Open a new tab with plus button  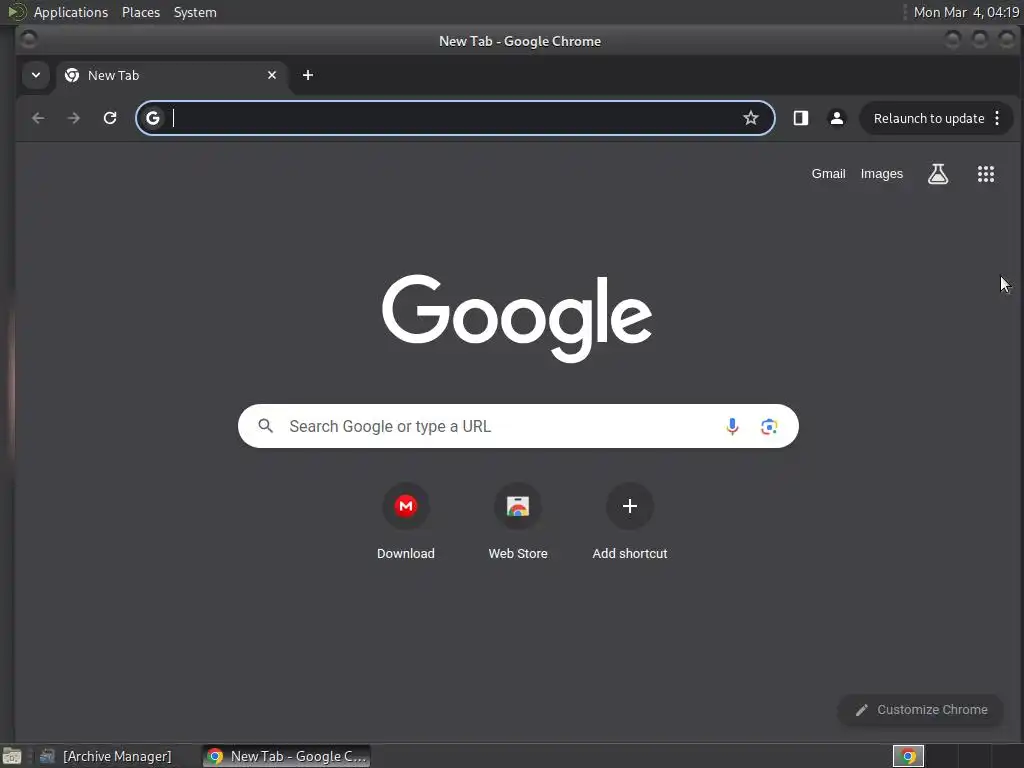tap(308, 75)
